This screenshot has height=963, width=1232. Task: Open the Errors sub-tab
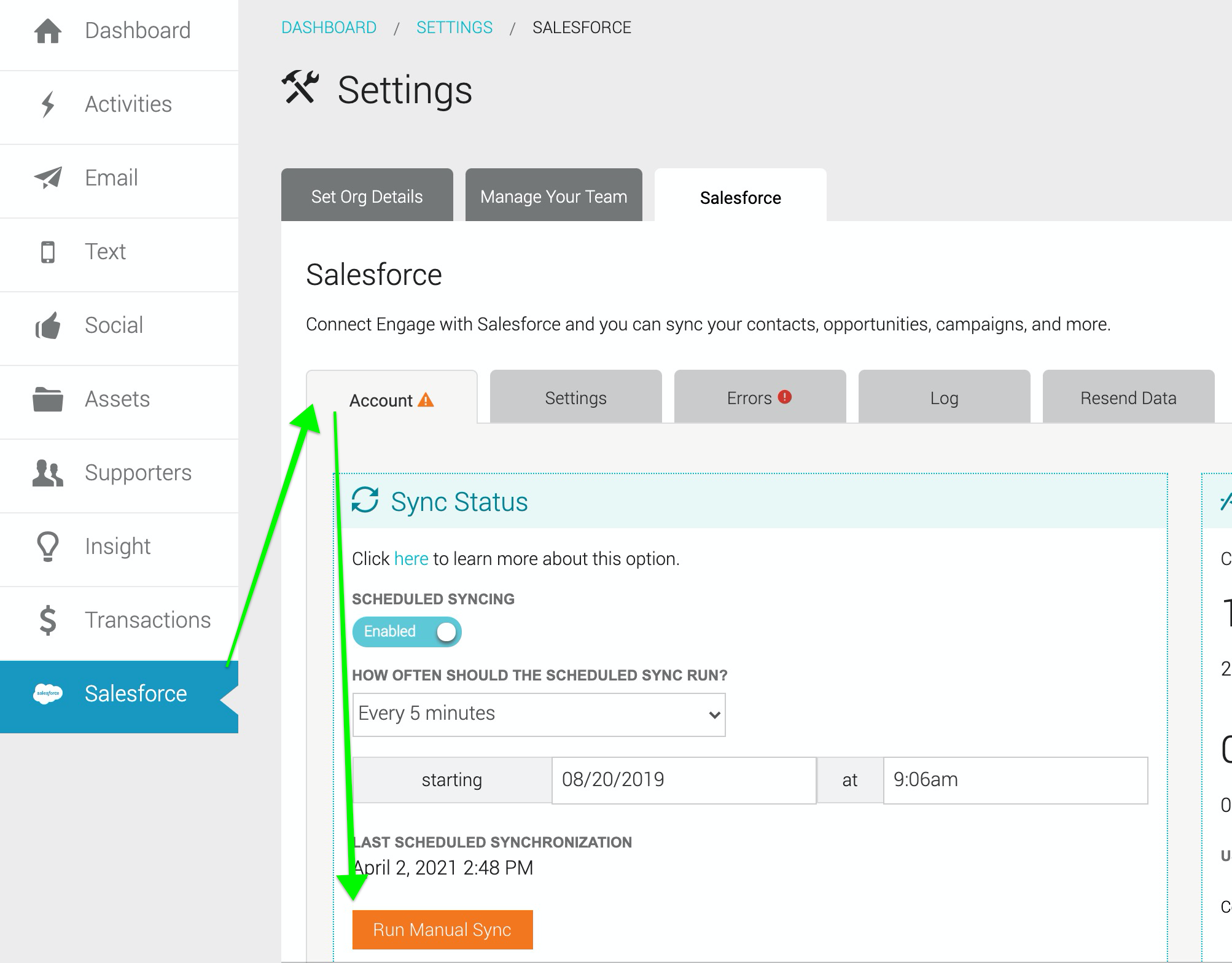coord(760,397)
